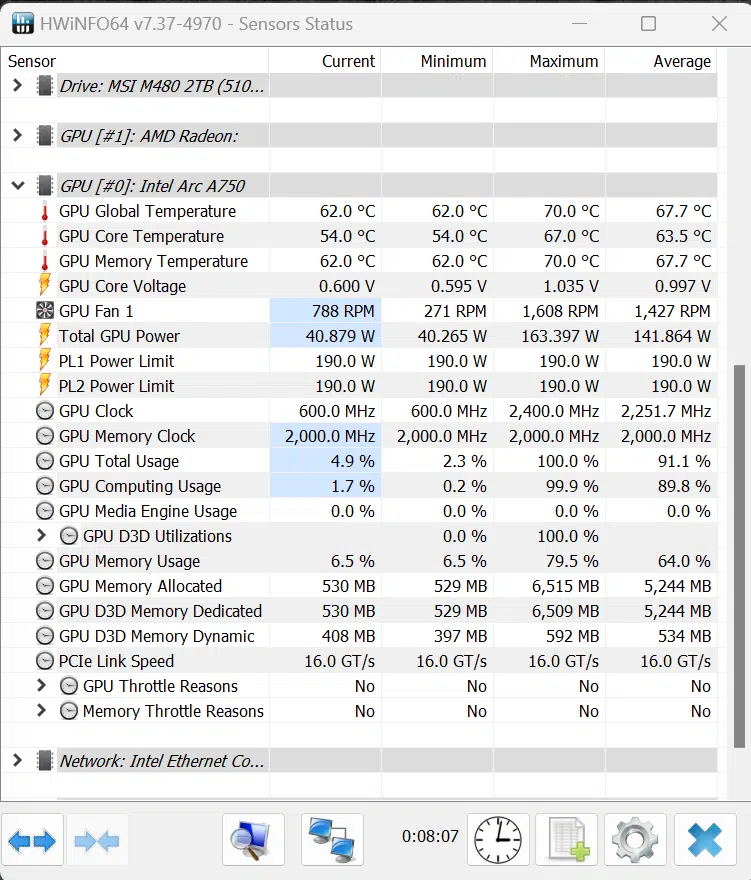The height and width of the screenshot is (880, 751).
Task: Reset min/max with the clock icon
Action: tap(498, 840)
